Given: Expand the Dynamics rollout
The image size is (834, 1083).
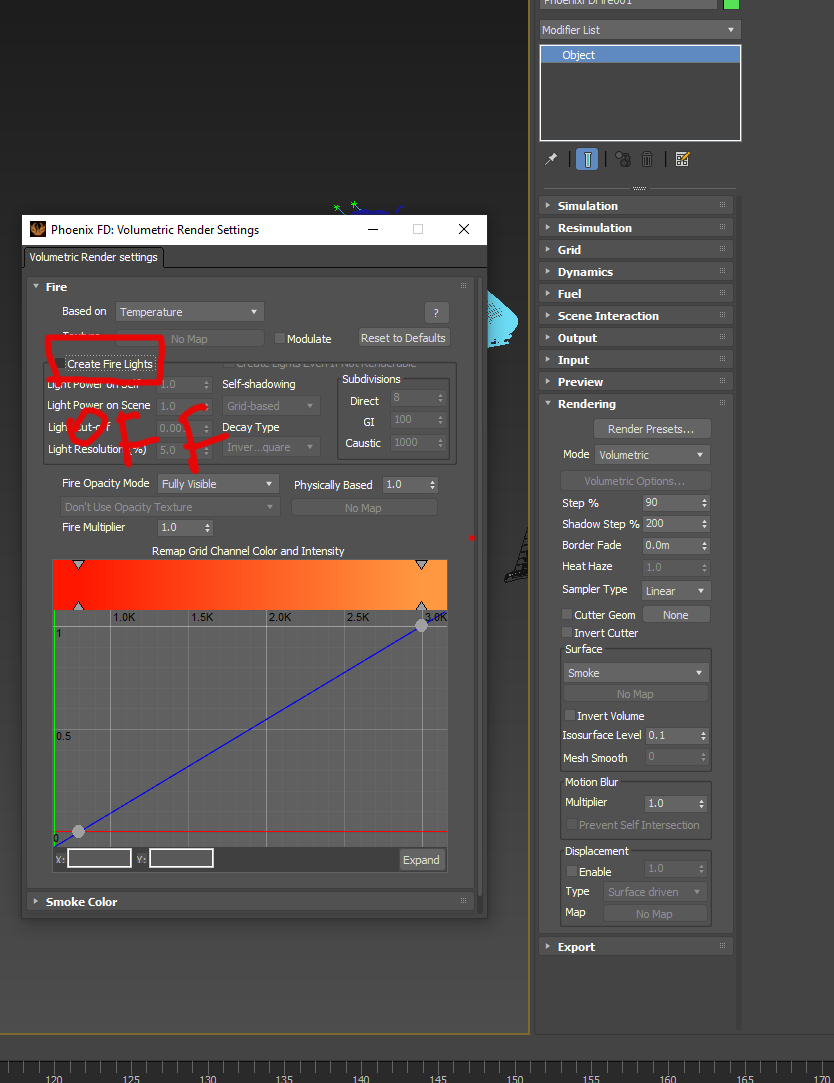Looking at the screenshot, I should pos(636,272).
